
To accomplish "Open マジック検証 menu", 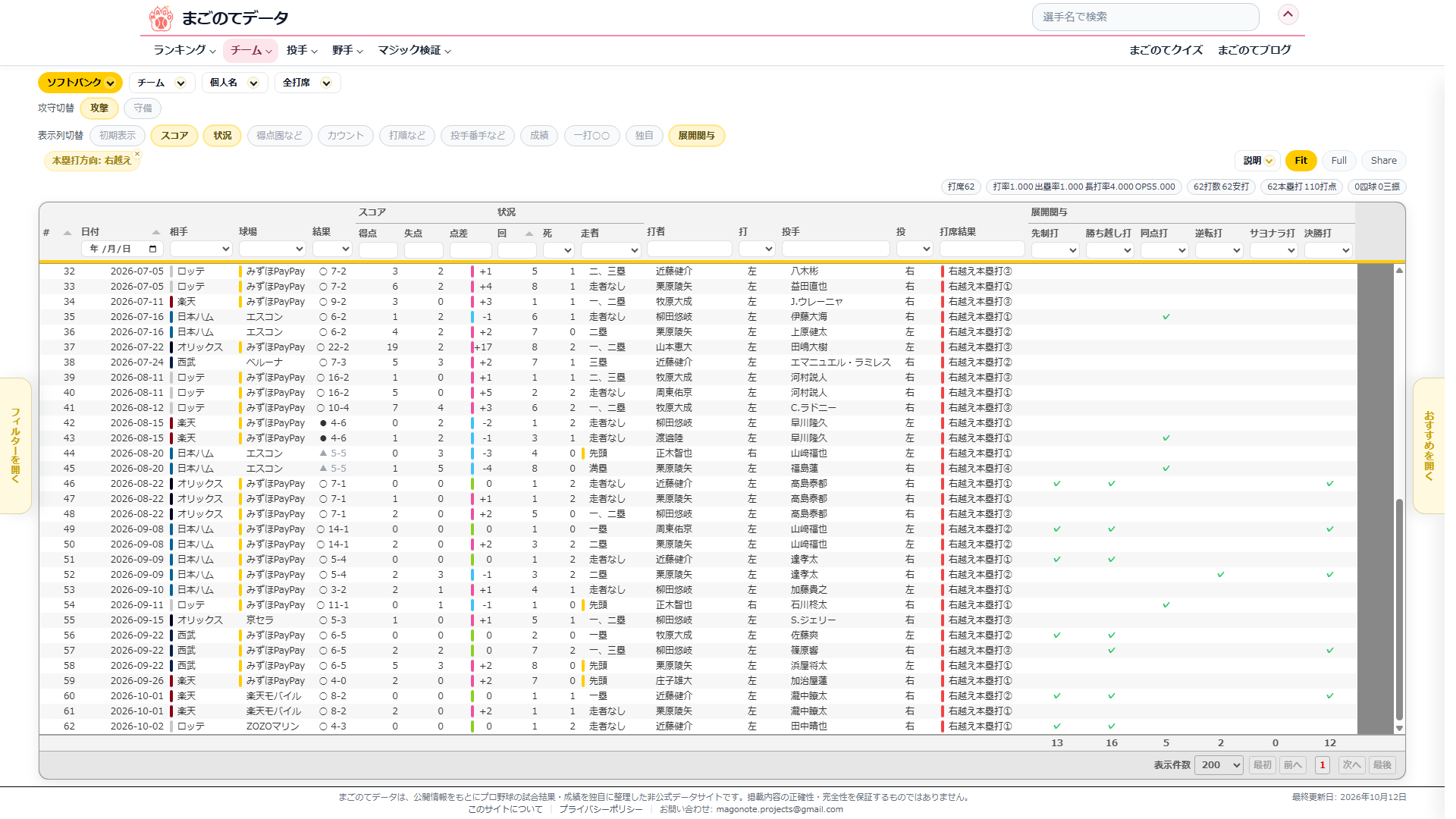I will coord(415,50).
